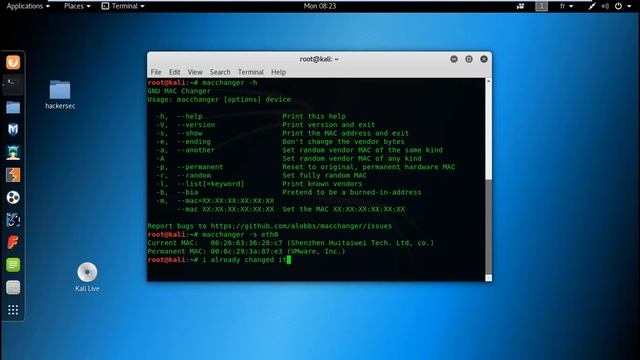Click the "--help" option text

(x=190, y=116)
